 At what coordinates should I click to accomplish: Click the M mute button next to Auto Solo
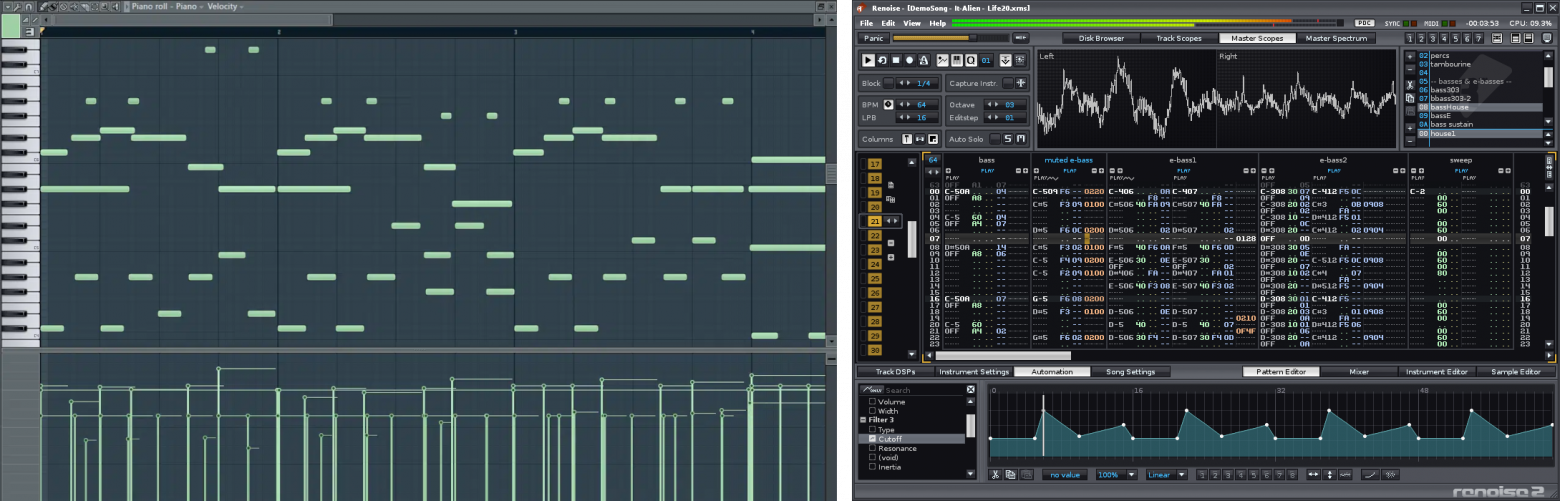pyautogui.click(x=1021, y=139)
